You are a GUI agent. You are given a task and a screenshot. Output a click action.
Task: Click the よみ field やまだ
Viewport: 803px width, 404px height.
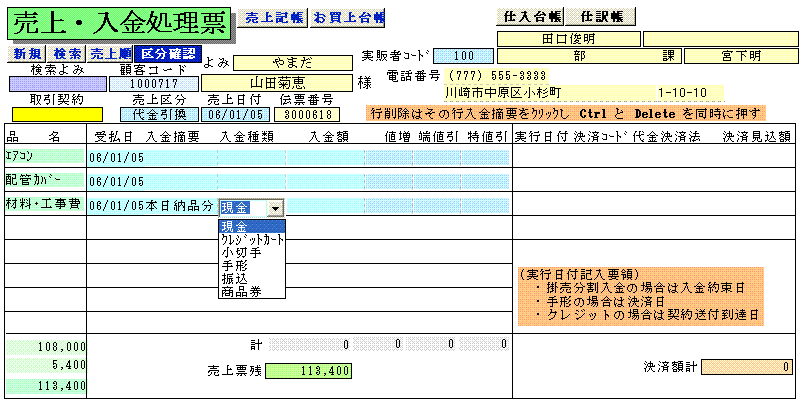point(293,63)
